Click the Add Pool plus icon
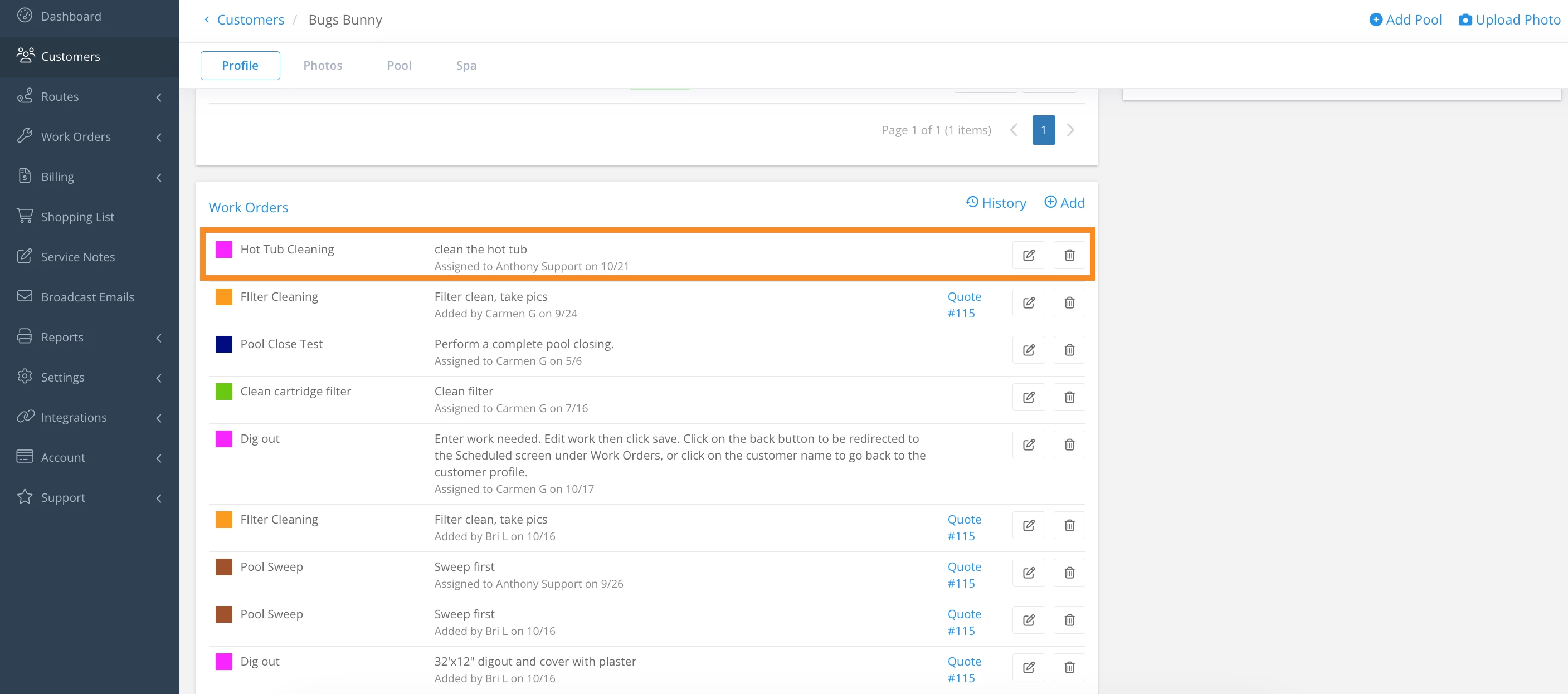Viewport: 1568px width, 694px height. 1376,20
